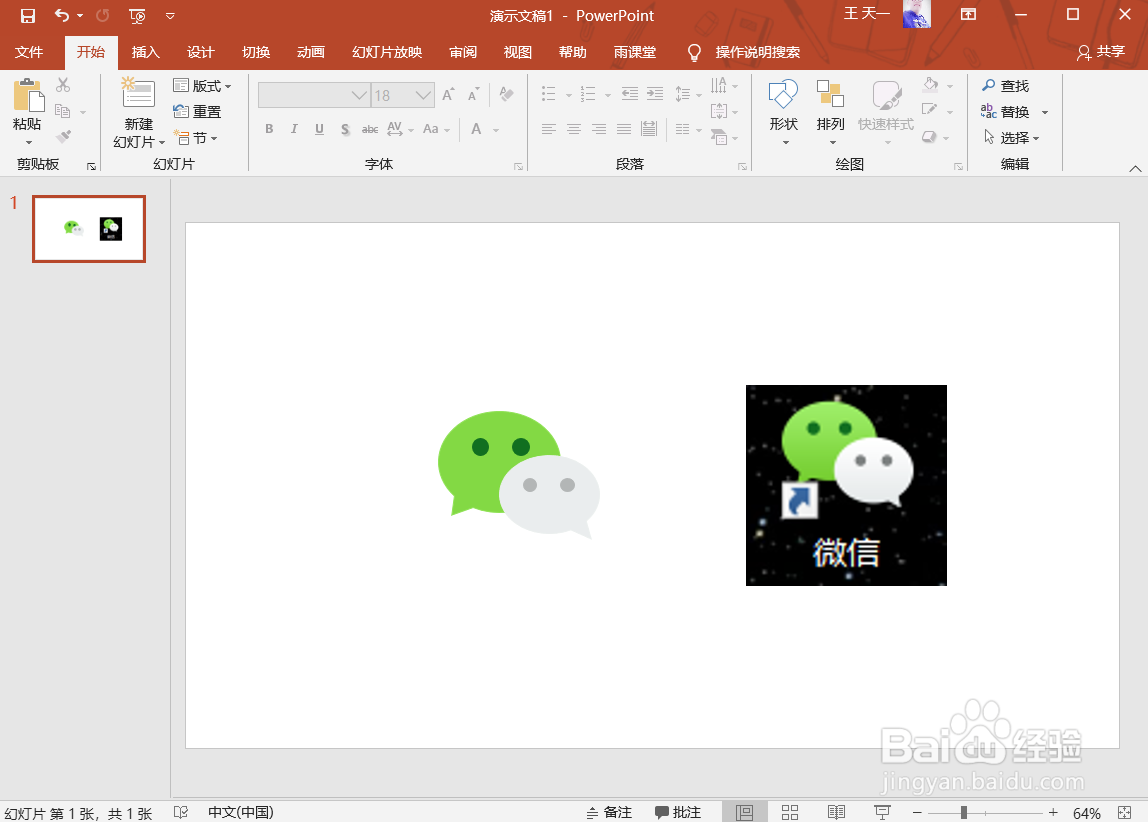Click the 新建幻灯片 new slide icon

[138, 94]
